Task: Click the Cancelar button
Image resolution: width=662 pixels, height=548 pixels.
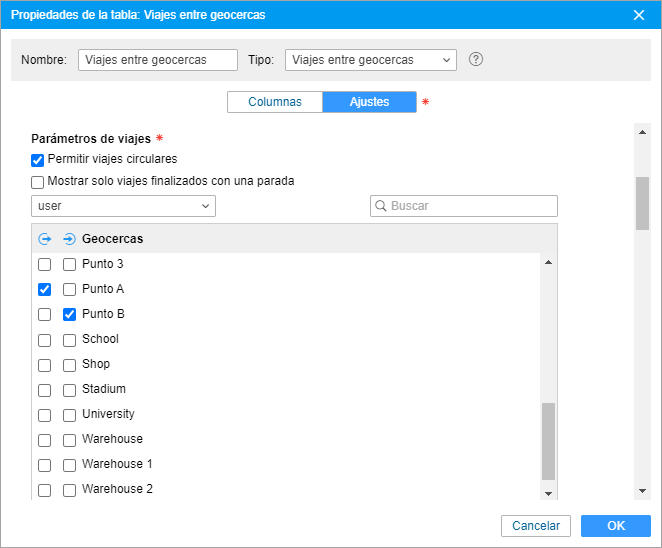Action: point(536,526)
